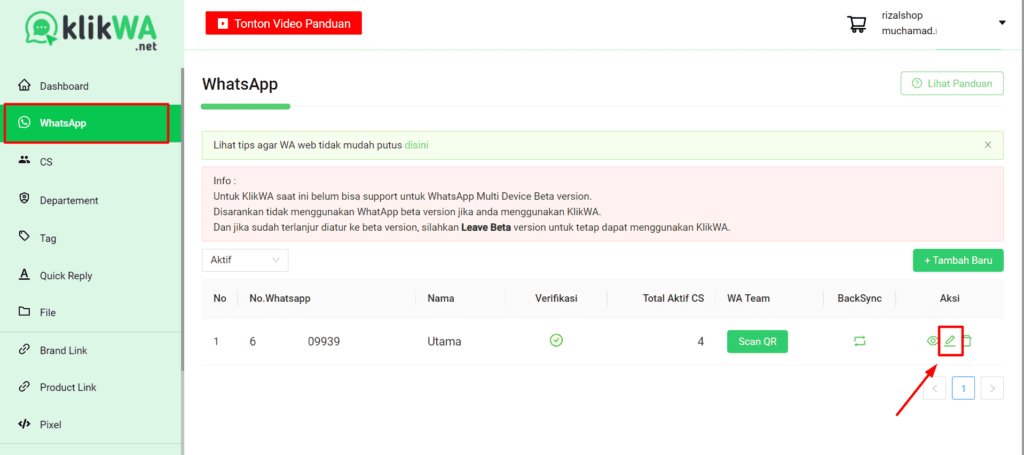
Task: Click the WhatsApp page heading
Action: click(x=240, y=84)
